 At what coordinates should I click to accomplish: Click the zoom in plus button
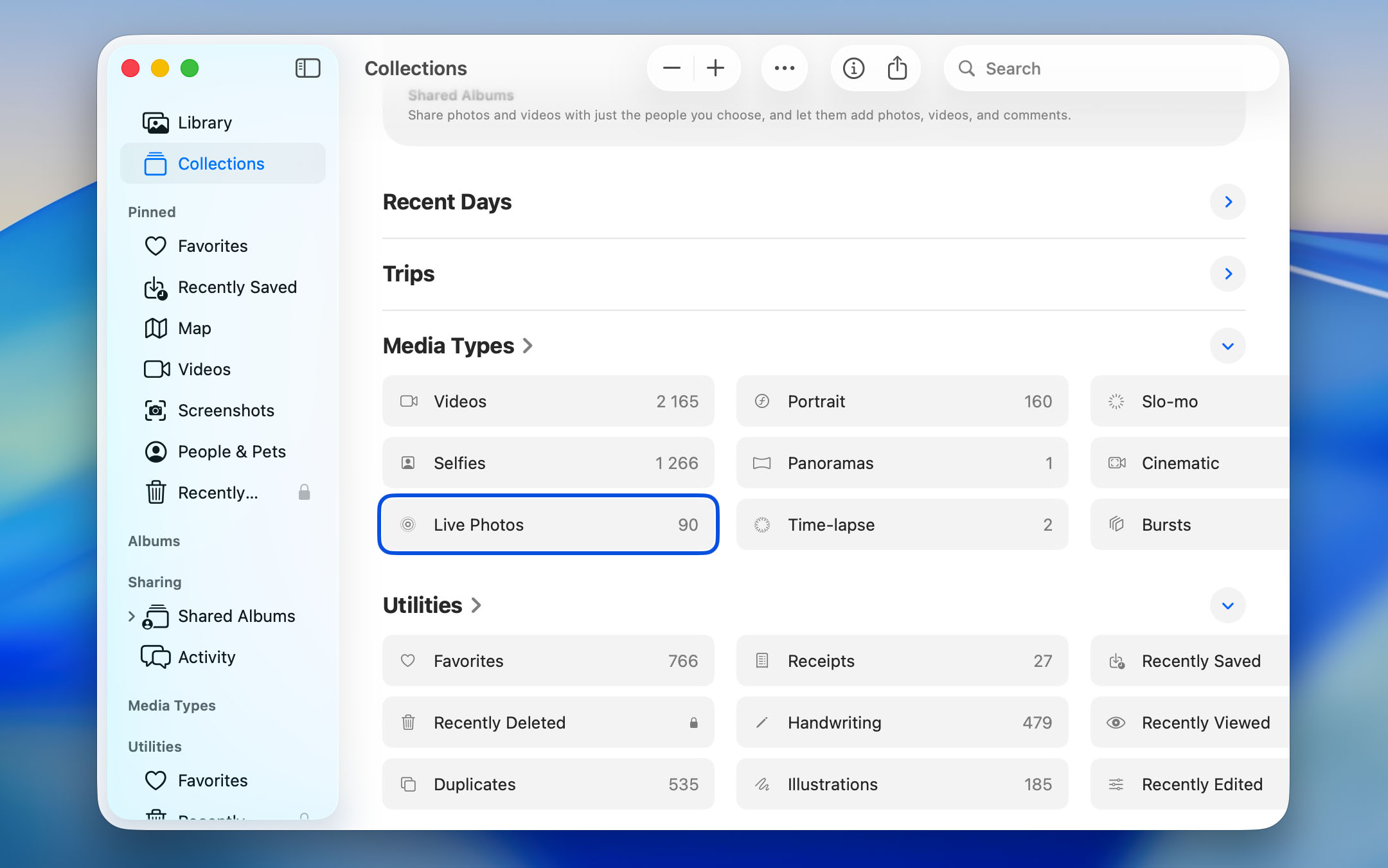pos(715,68)
